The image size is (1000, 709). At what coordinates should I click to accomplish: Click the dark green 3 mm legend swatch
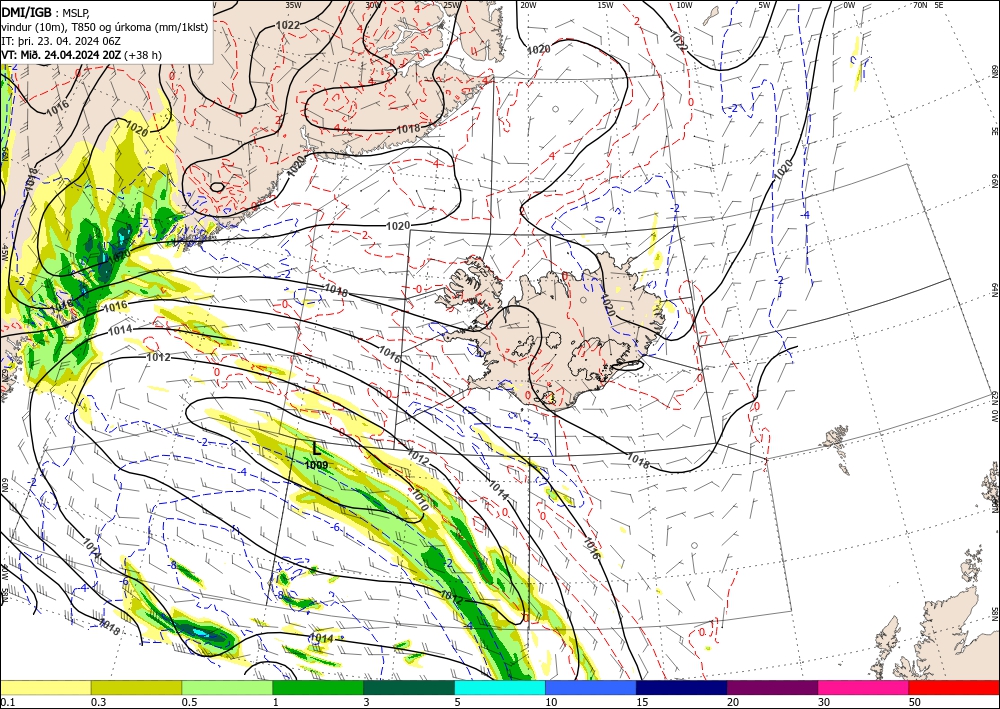pos(409,687)
